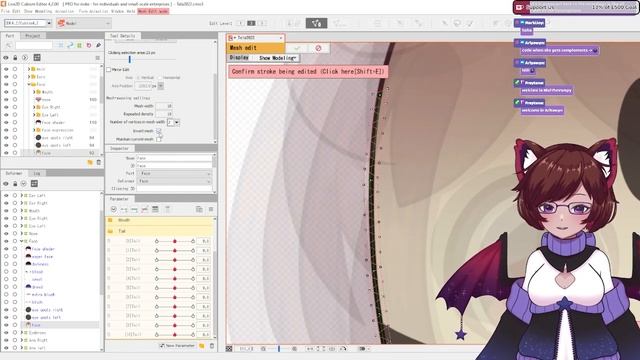Open the Window menu

[x=117, y=11]
